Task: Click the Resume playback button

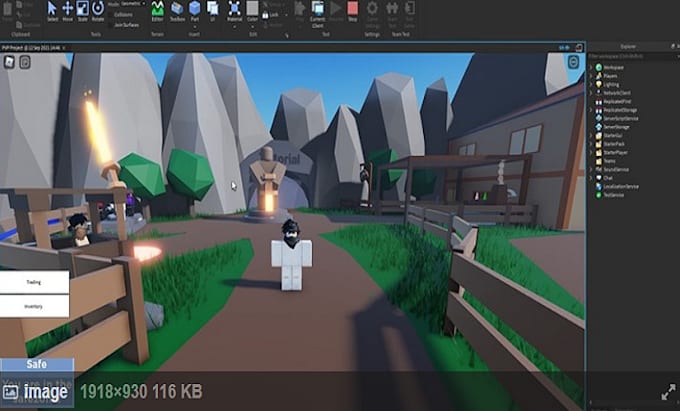Action: [336, 11]
